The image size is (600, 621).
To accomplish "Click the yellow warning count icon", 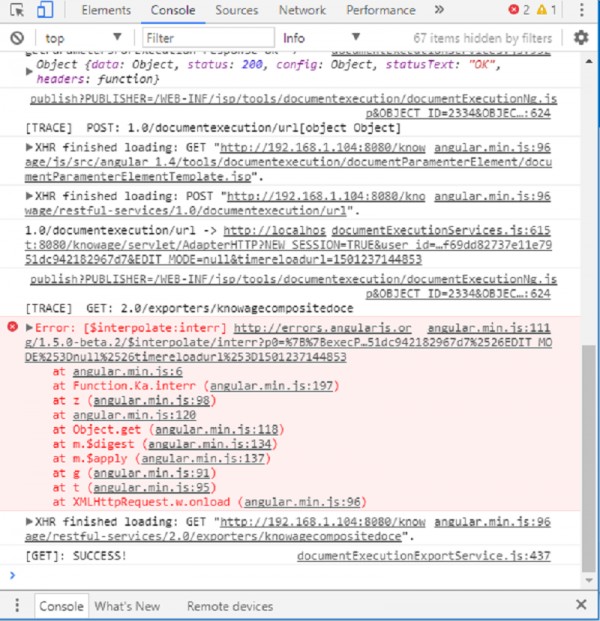I will point(541,10).
